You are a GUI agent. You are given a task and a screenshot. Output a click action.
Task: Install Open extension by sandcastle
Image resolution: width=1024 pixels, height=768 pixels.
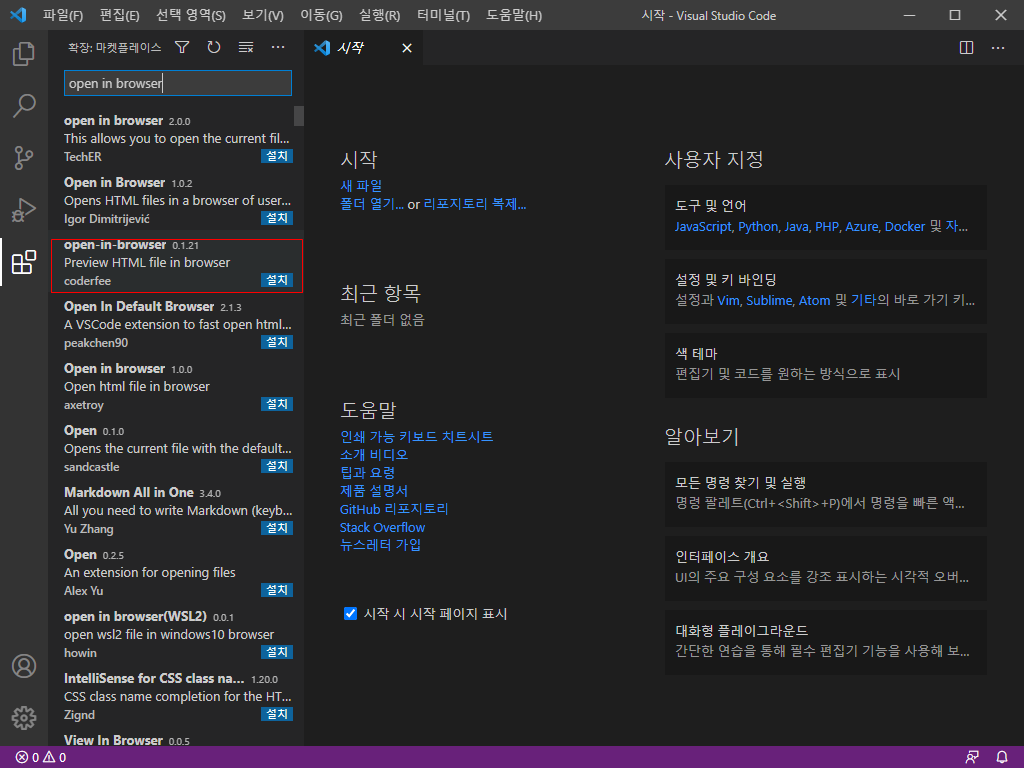click(277, 466)
